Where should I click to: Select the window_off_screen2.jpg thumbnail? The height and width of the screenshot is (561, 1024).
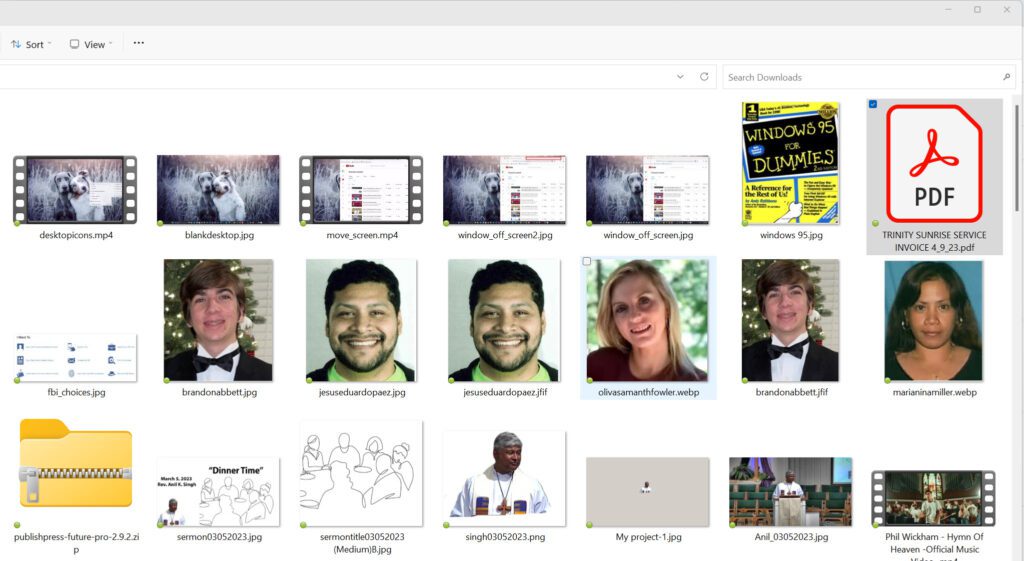pyautogui.click(x=505, y=189)
